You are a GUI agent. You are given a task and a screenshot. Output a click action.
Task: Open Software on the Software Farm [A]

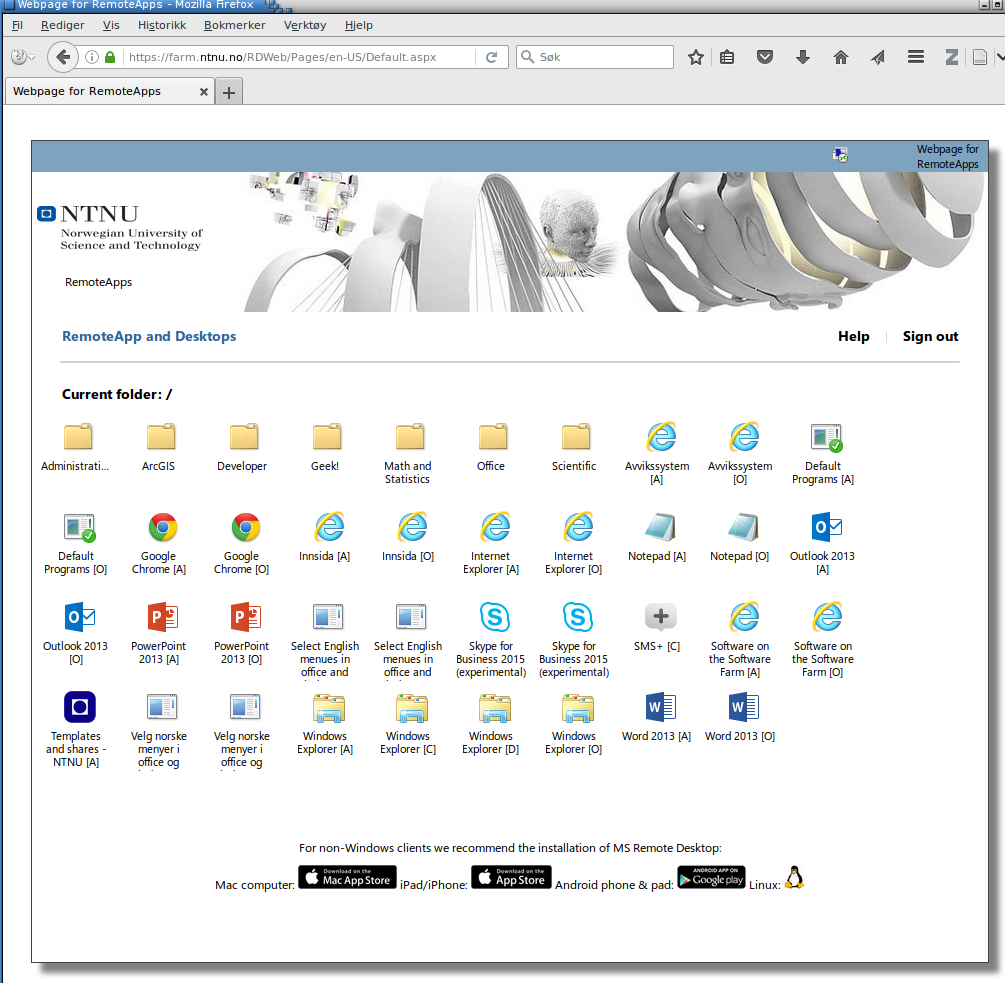(744, 617)
